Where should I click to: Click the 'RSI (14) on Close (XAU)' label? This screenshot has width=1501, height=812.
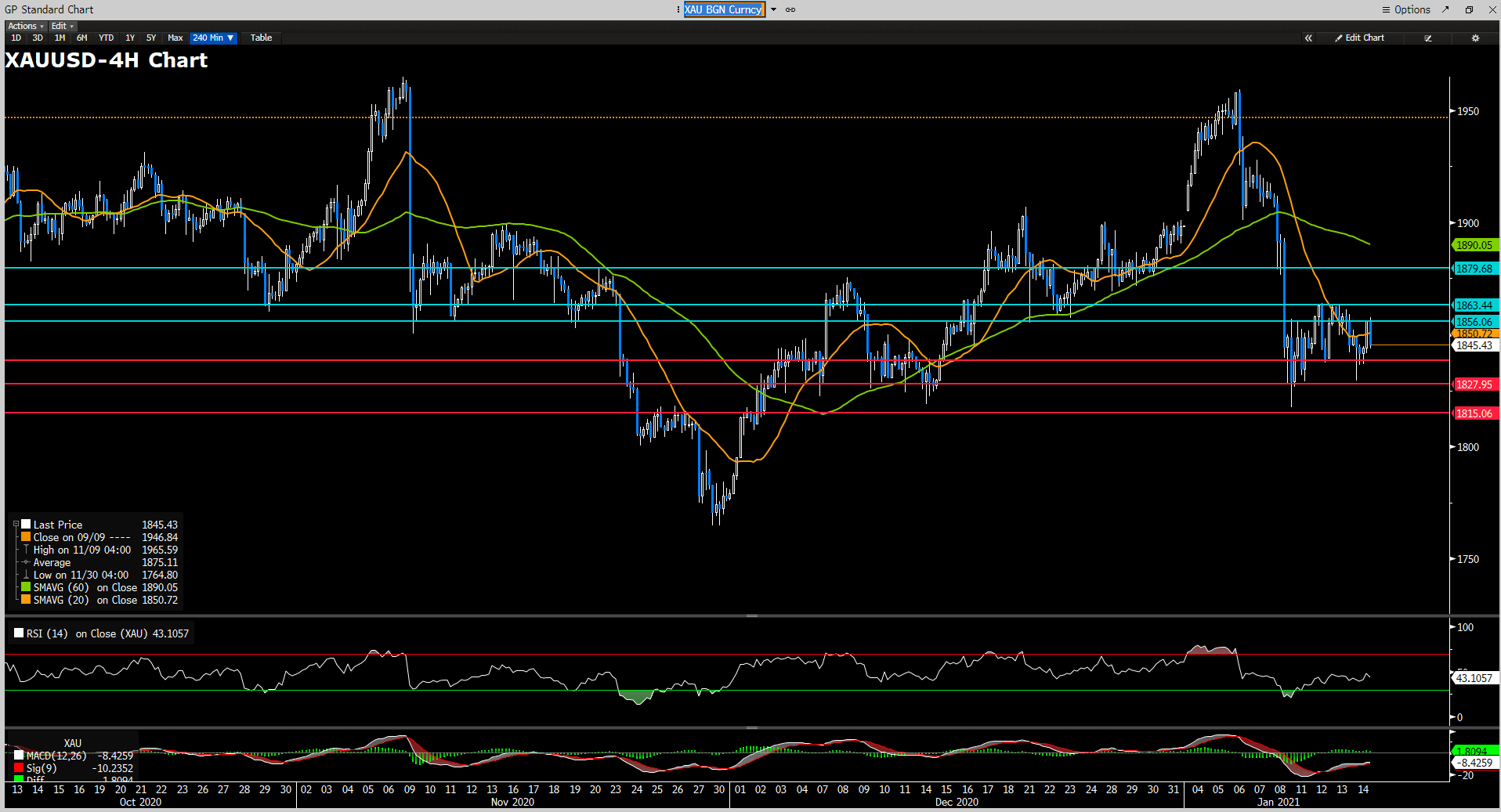[x=87, y=633]
